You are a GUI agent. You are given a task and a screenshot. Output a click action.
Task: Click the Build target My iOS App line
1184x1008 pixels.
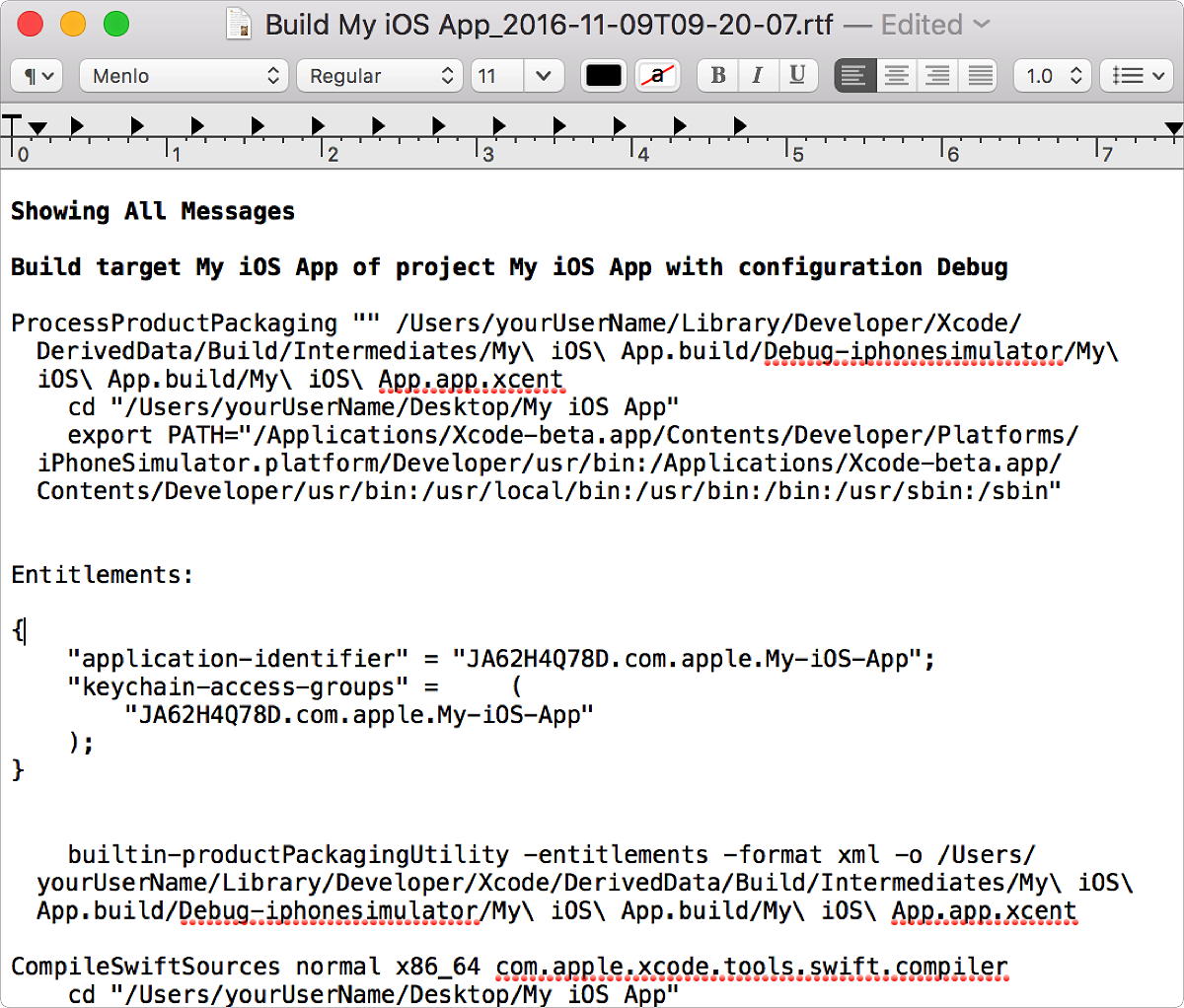pos(509,267)
